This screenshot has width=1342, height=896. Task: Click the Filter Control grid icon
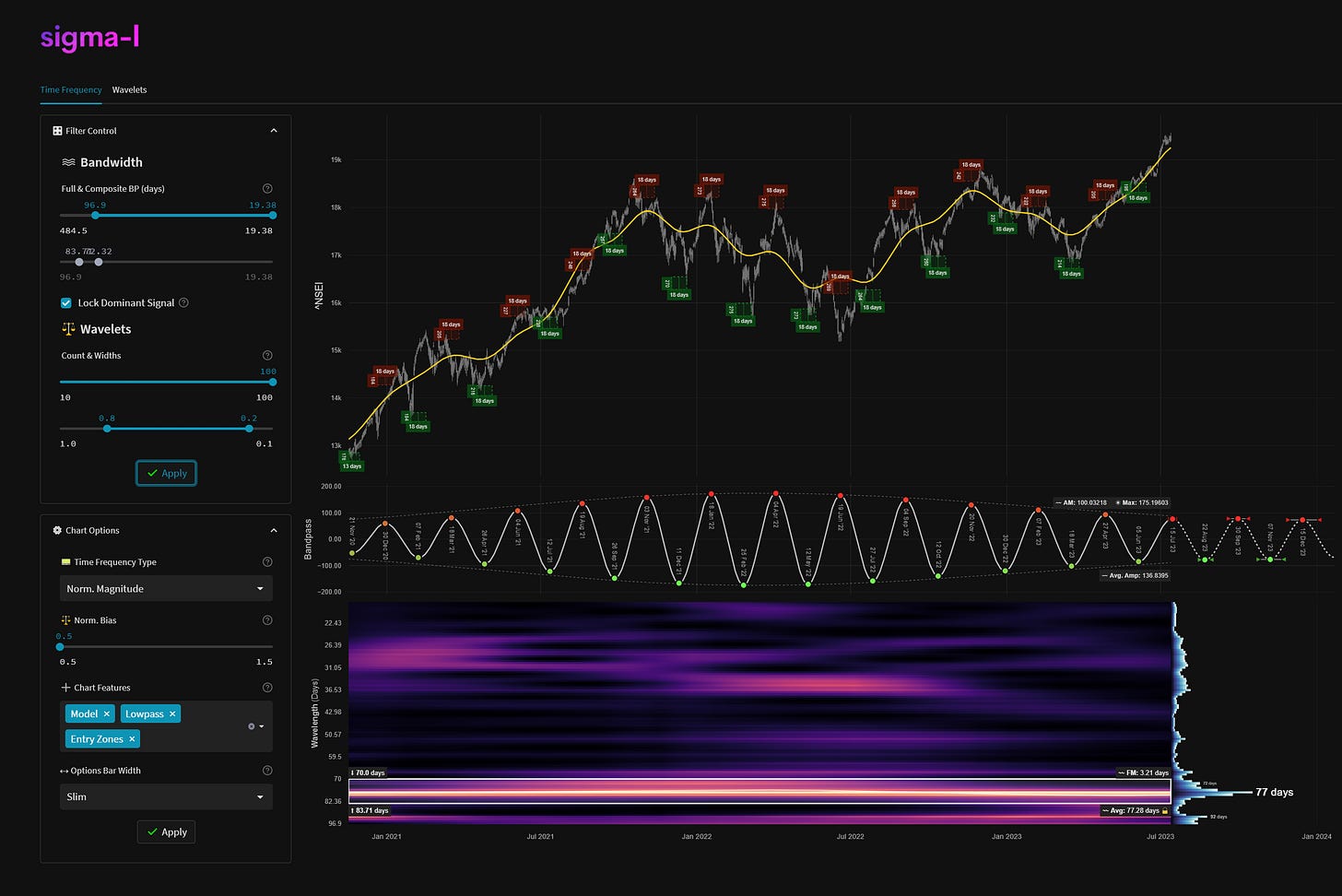coord(57,131)
